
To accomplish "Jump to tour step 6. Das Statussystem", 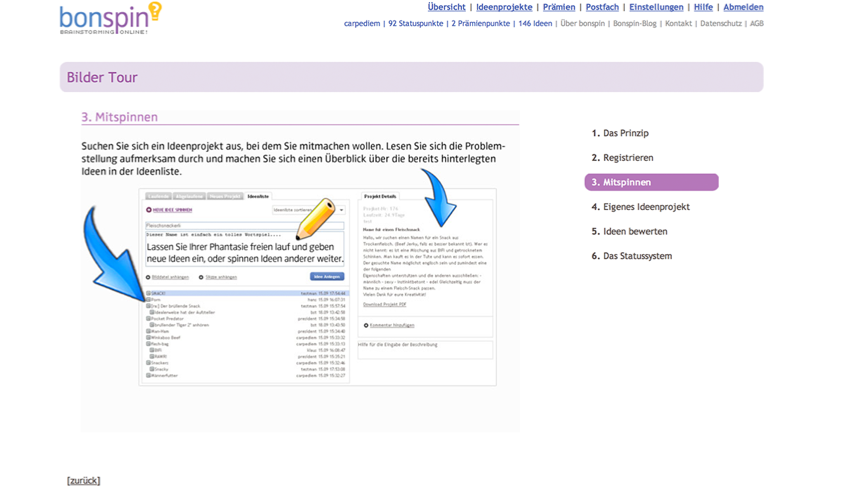I will pos(637,256).
